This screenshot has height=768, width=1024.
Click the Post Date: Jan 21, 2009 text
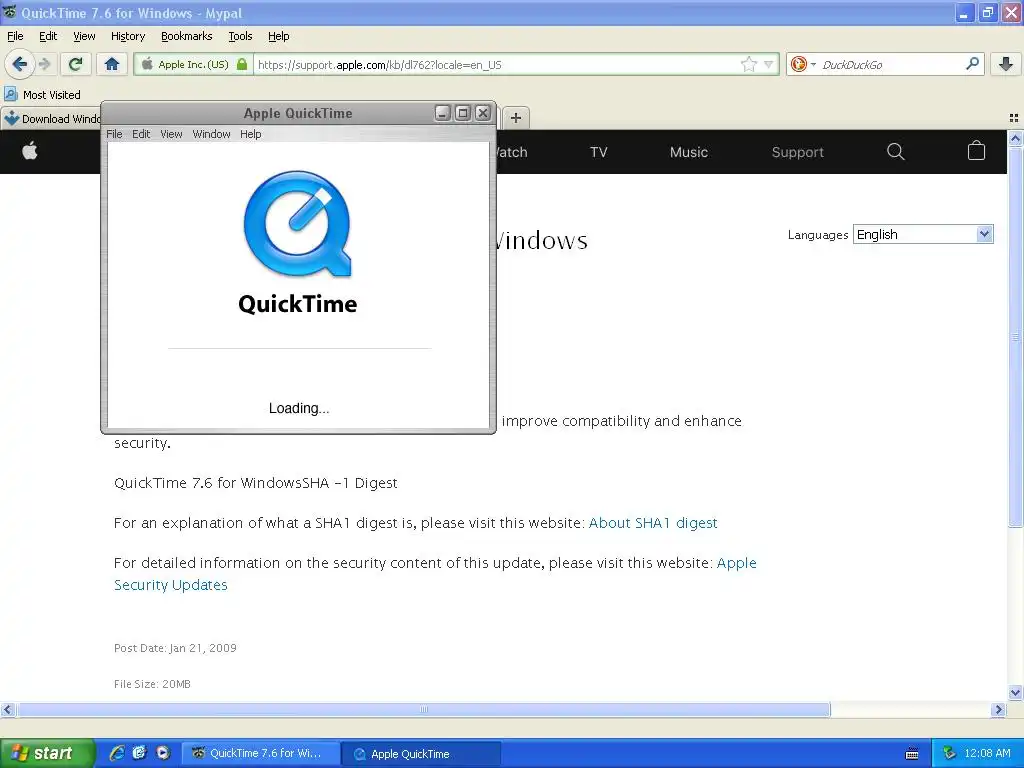[175, 648]
